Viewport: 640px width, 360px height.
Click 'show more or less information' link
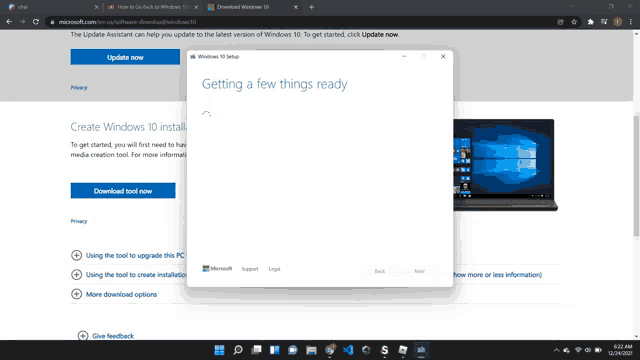click(498, 275)
